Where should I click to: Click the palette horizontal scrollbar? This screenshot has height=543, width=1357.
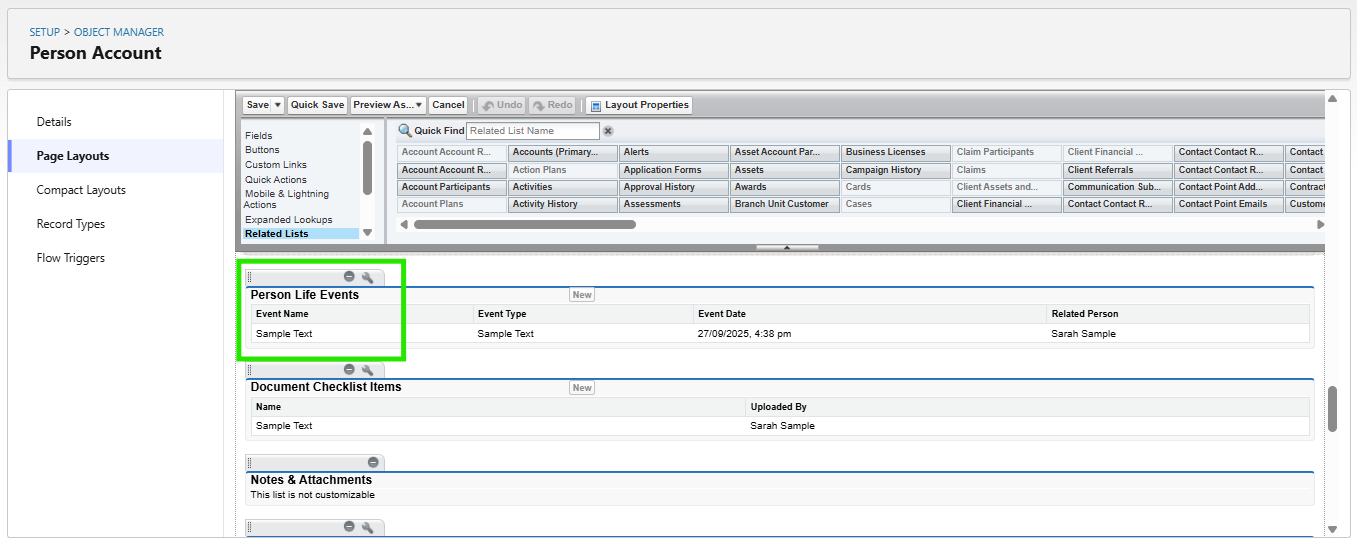click(525, 225)
